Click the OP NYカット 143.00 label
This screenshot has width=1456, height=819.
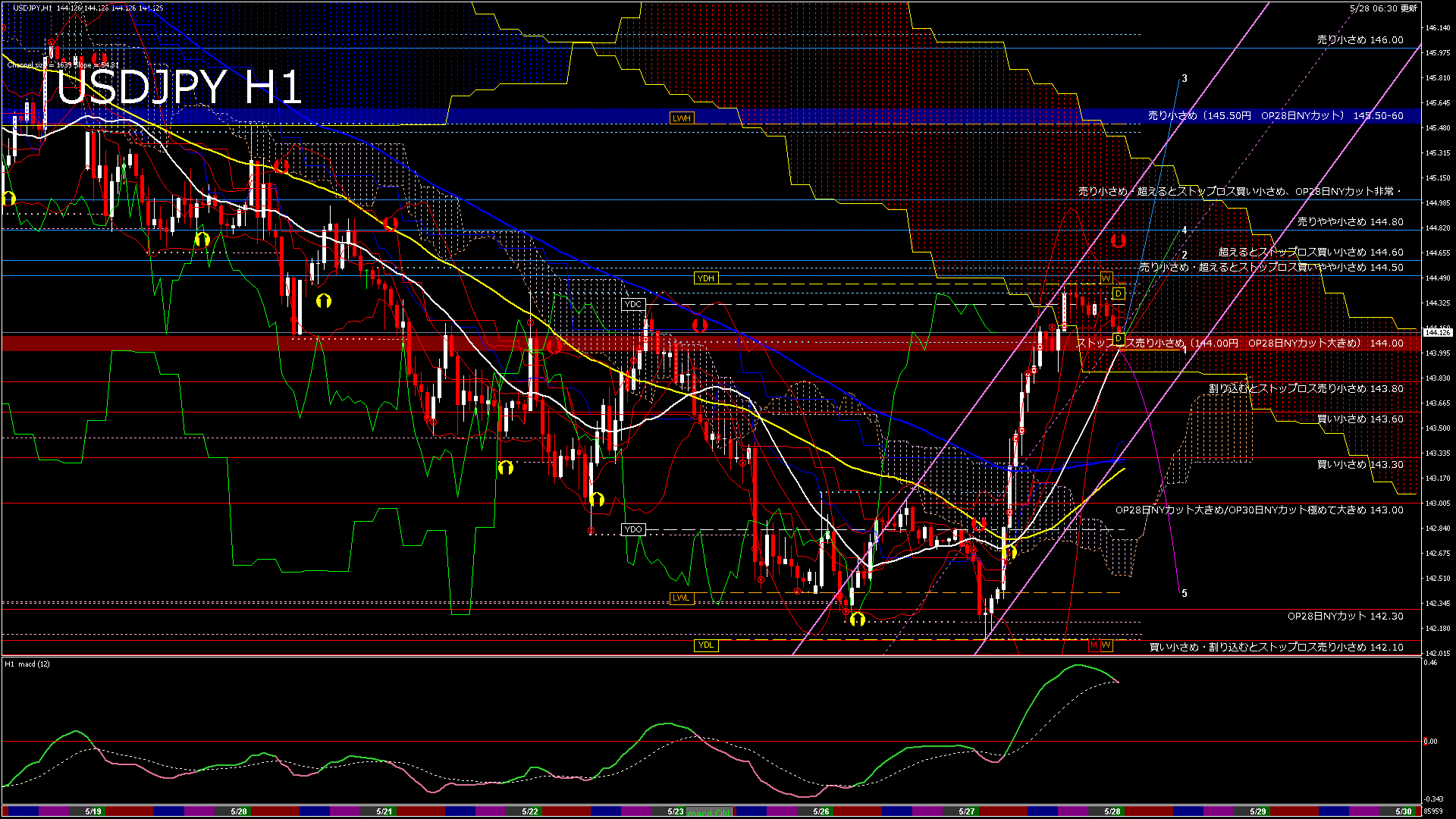[x=1260, y=510]
